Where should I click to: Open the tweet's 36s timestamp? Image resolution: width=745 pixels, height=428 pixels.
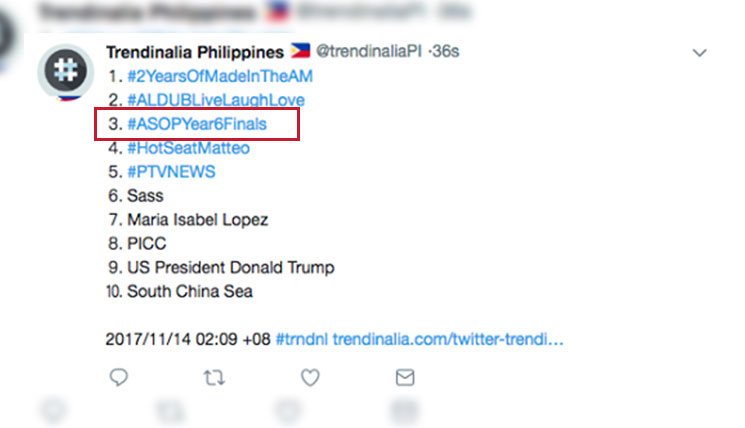(x=446, y=51)
